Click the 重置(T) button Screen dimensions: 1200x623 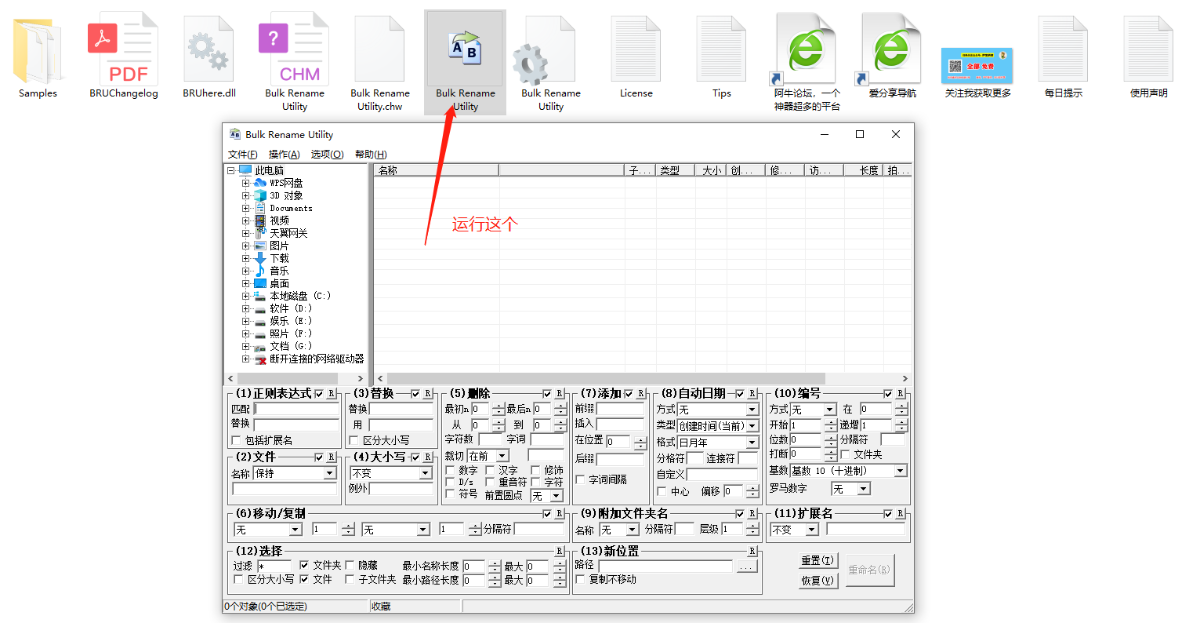[x=818, y=561]
